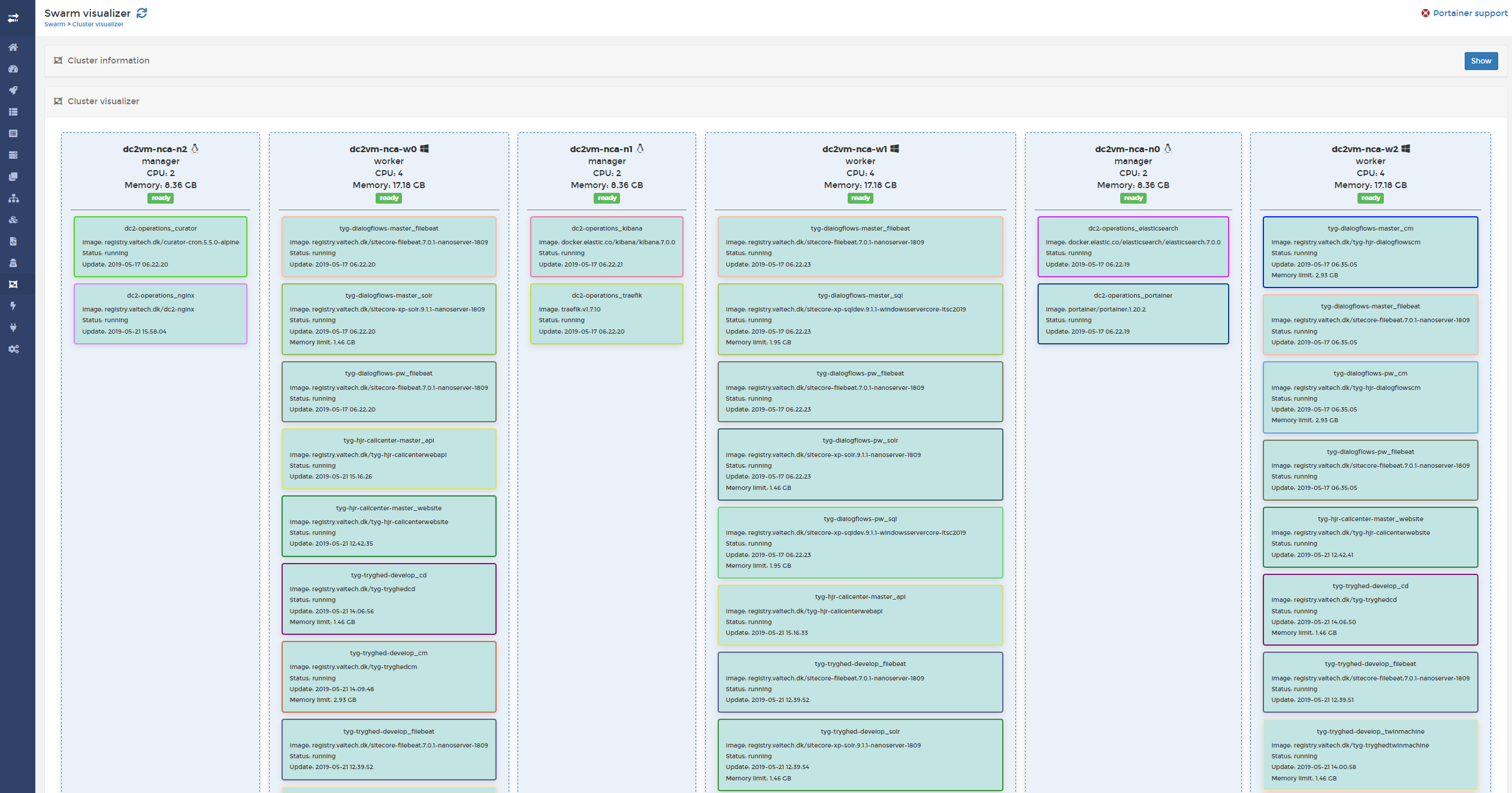Open Images clone icon in sidebar
The image size is (1512, 793).
(13, 177)
